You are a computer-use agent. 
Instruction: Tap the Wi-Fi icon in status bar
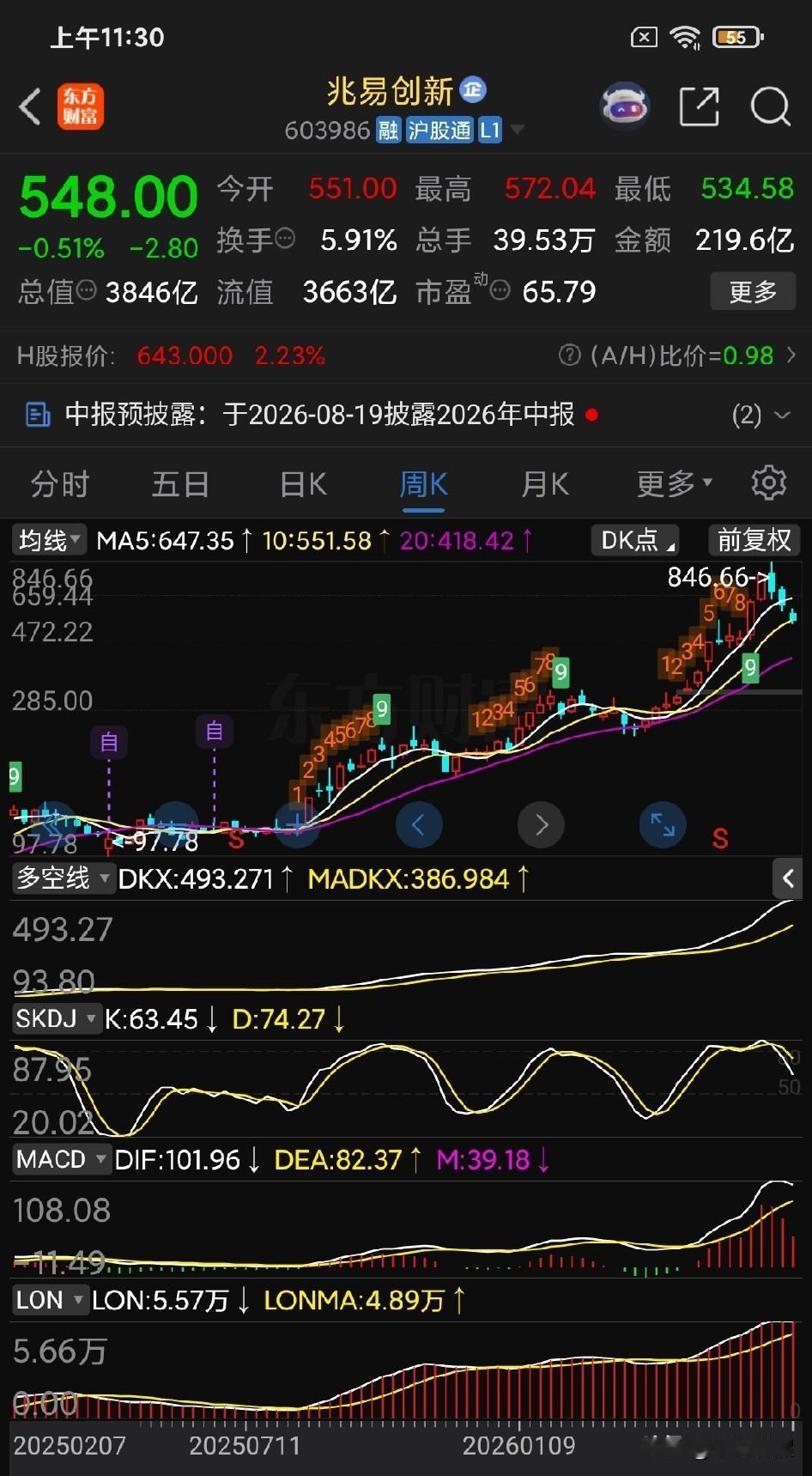(x=685, y=37)
